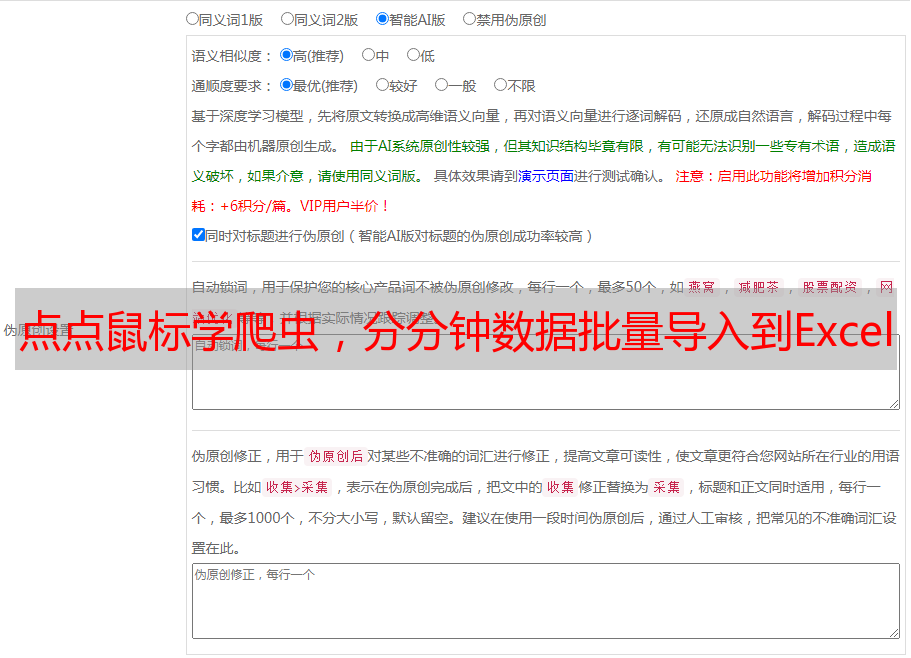Click the 收集>采集 example tag
The image size is (911, 658).
(297, 487)
